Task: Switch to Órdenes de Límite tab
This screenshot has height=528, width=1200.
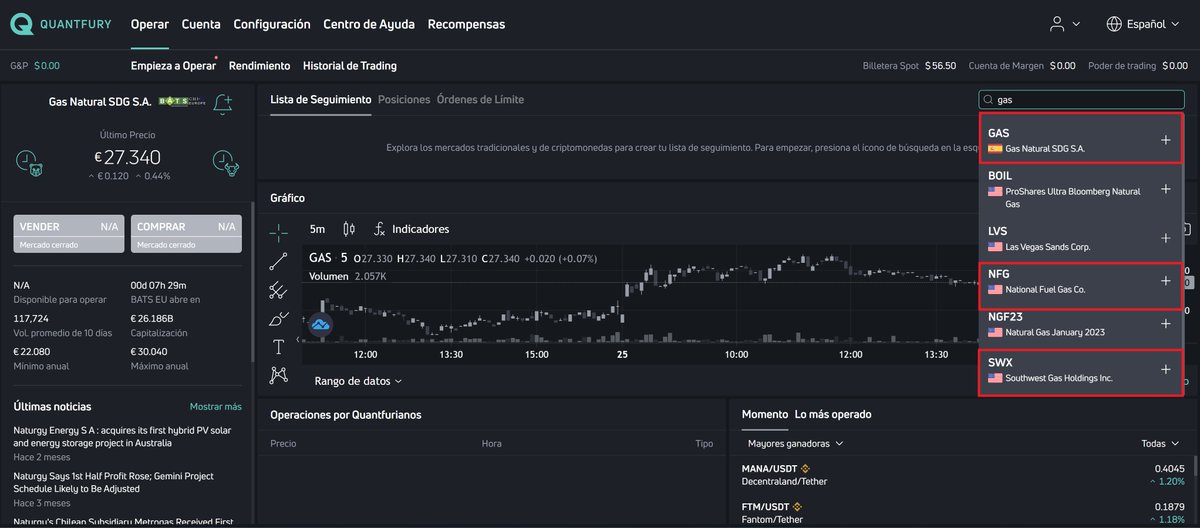Action: tap(480, 100)
